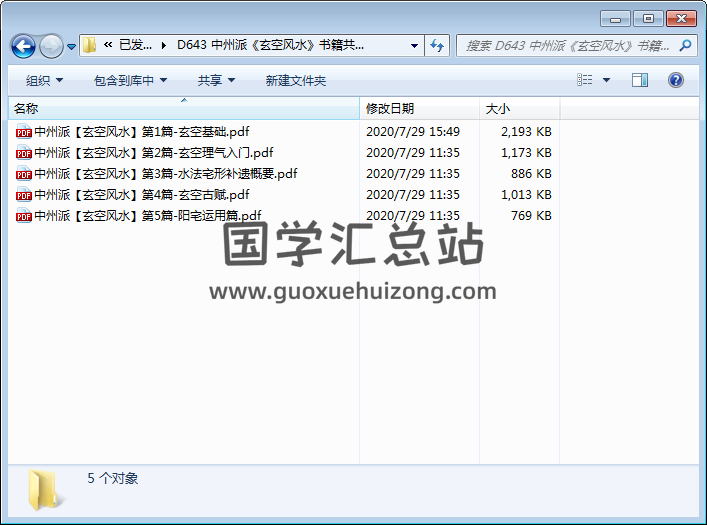Sort by the 大小 column header
Image resolution: width=707 pixels, height=525 pixels.
pos(519,108)
